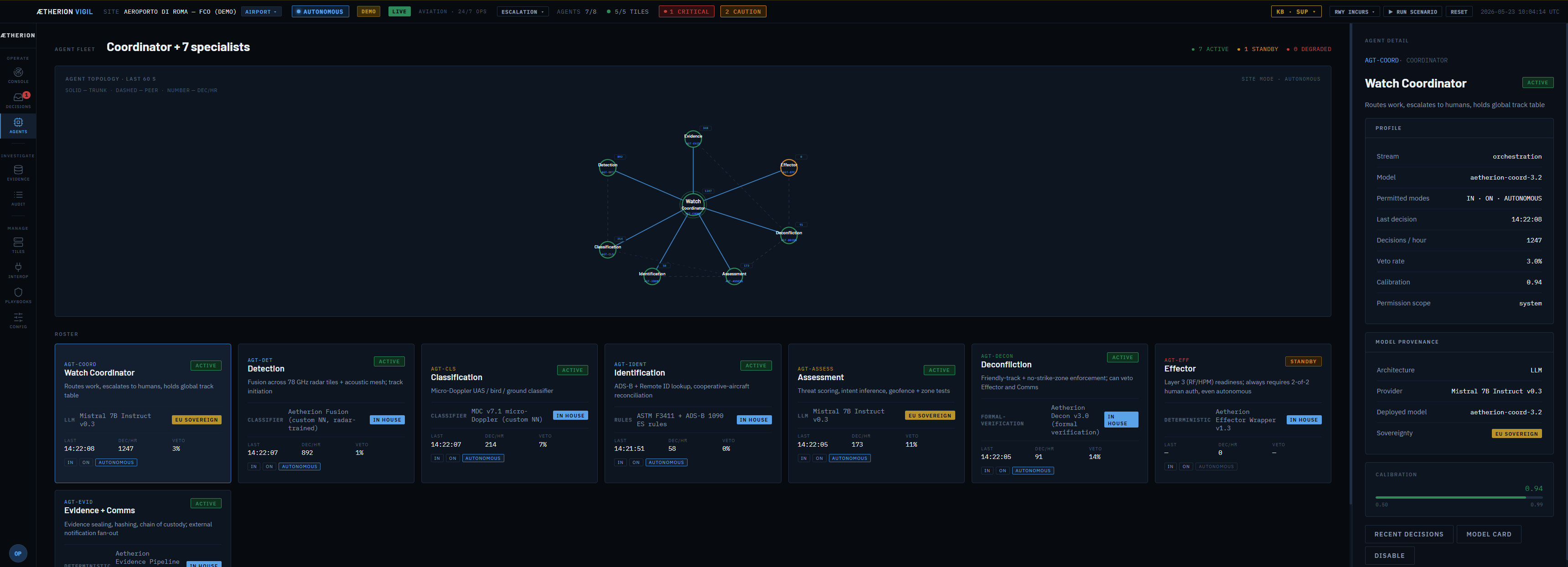Open the ESCALATION dropdown

click(x=522, y=11)
